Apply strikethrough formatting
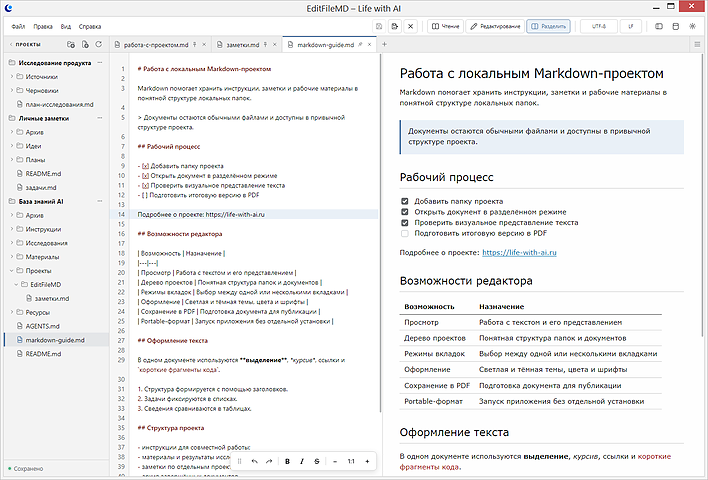The image size is (708, 480). (317, 461)
